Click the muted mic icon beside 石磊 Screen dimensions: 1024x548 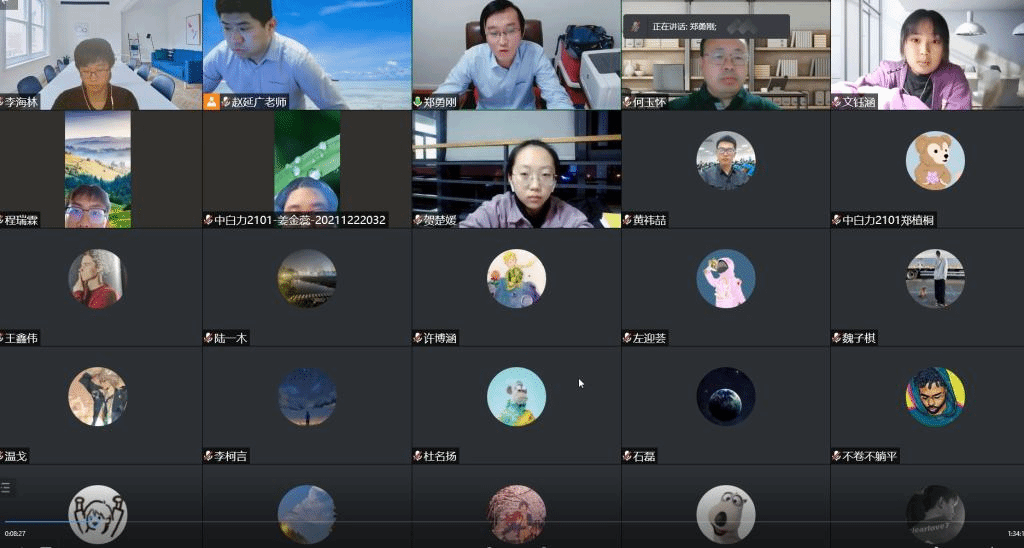pyautogui.click(x=627, y=456)
